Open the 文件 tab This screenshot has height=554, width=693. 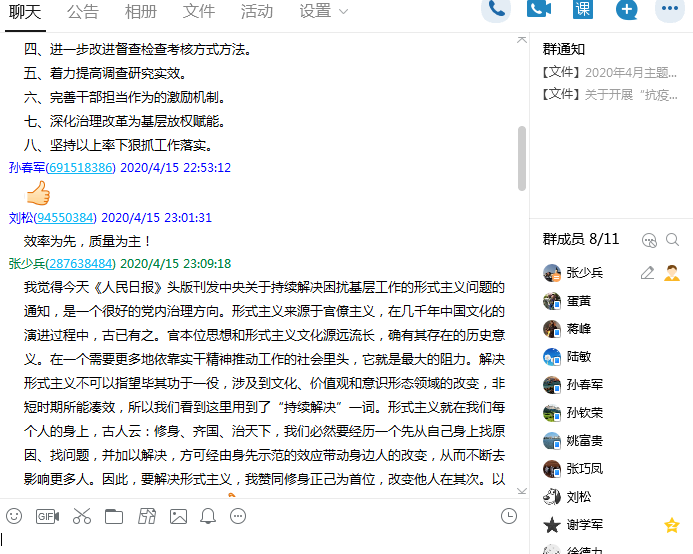click(199, 11)
